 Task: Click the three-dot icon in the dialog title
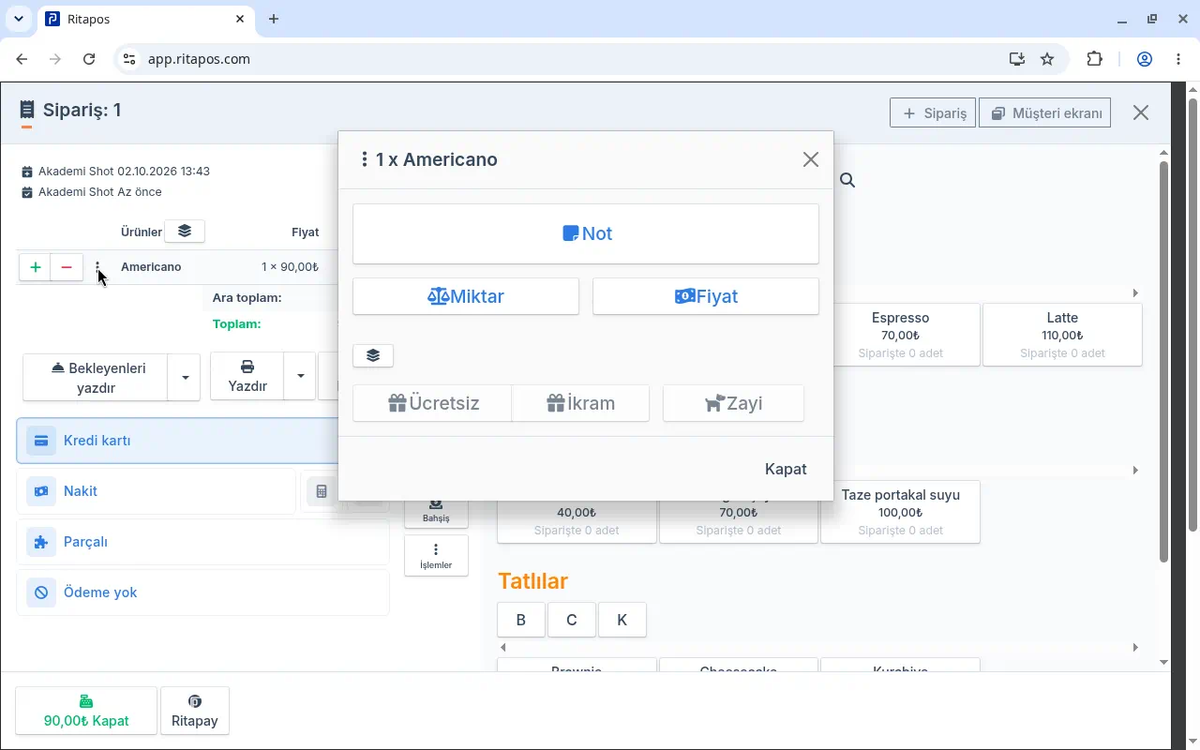[364, 160]
